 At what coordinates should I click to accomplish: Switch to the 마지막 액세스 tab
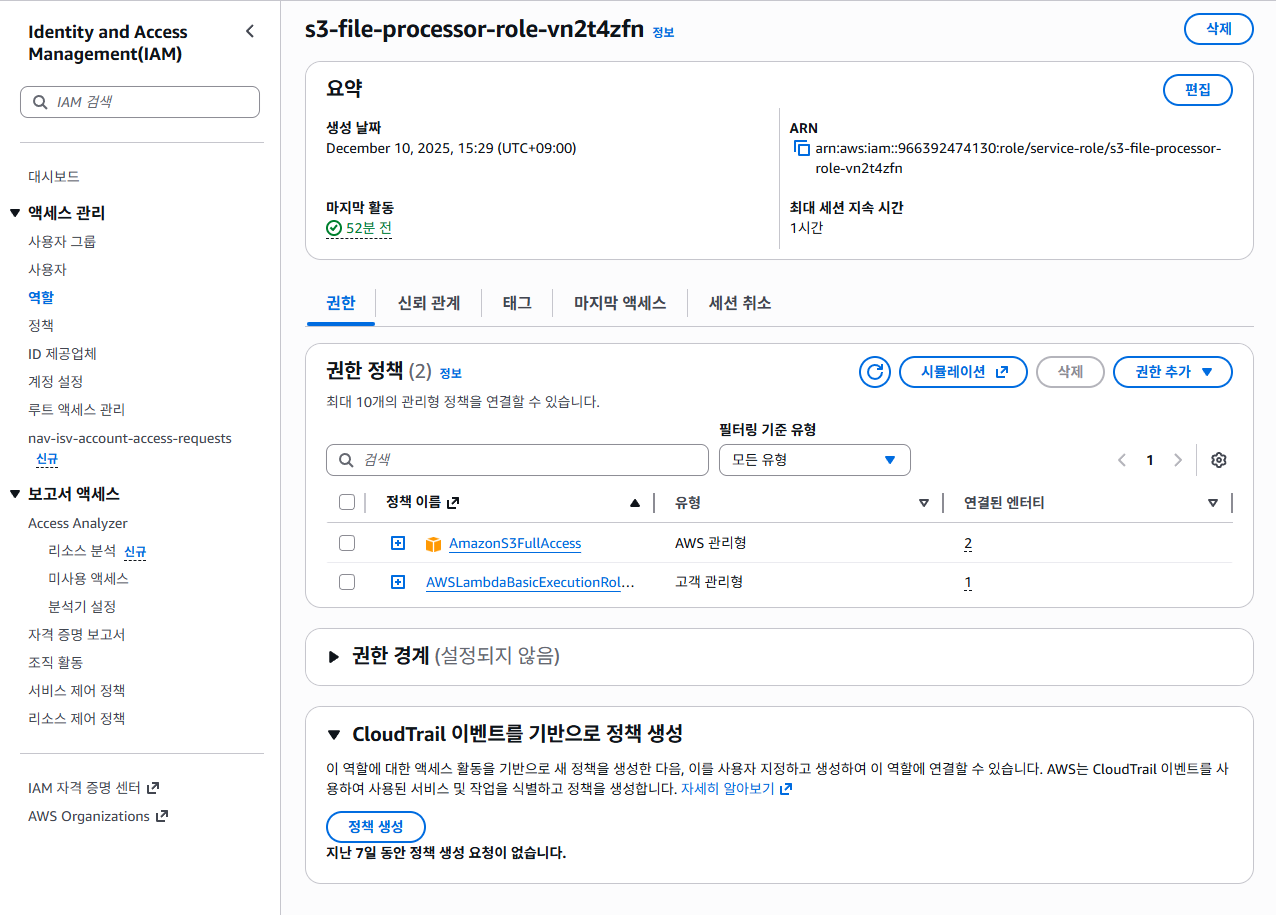coord(620,303)
